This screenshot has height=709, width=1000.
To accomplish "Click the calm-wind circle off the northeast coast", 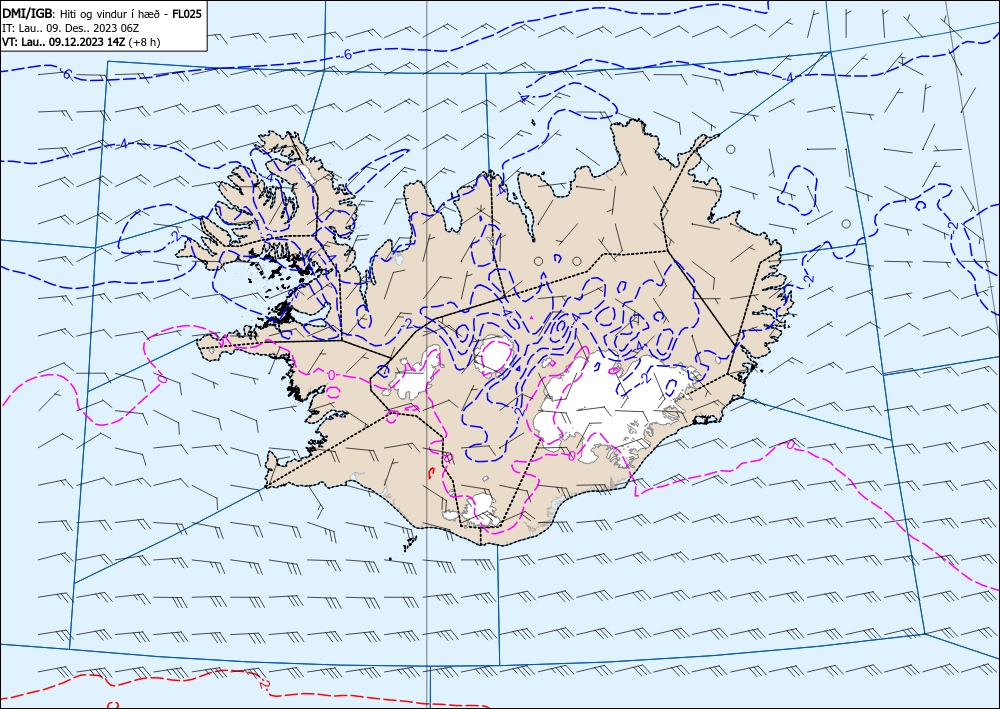I will tap(731, 149).
